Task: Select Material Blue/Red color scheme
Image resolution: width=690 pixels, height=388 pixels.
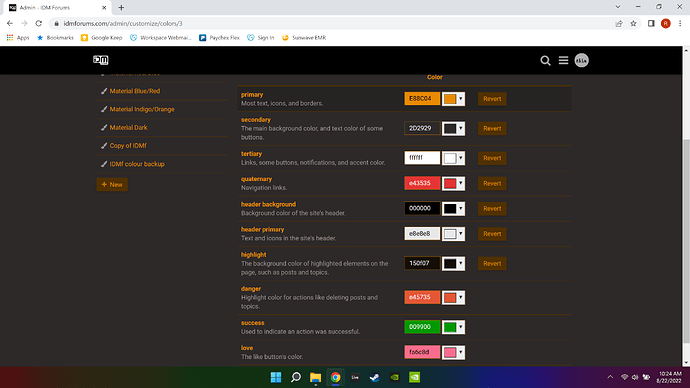Action: click(135, 91)
